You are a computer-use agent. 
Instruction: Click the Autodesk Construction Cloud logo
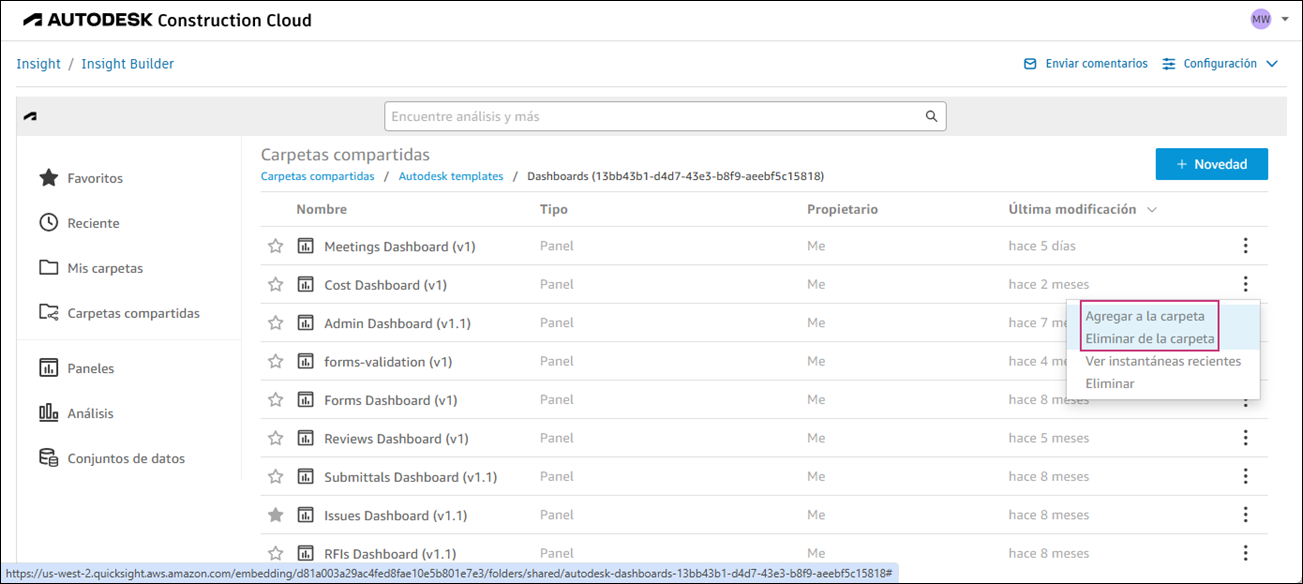[x=167, y=20]
